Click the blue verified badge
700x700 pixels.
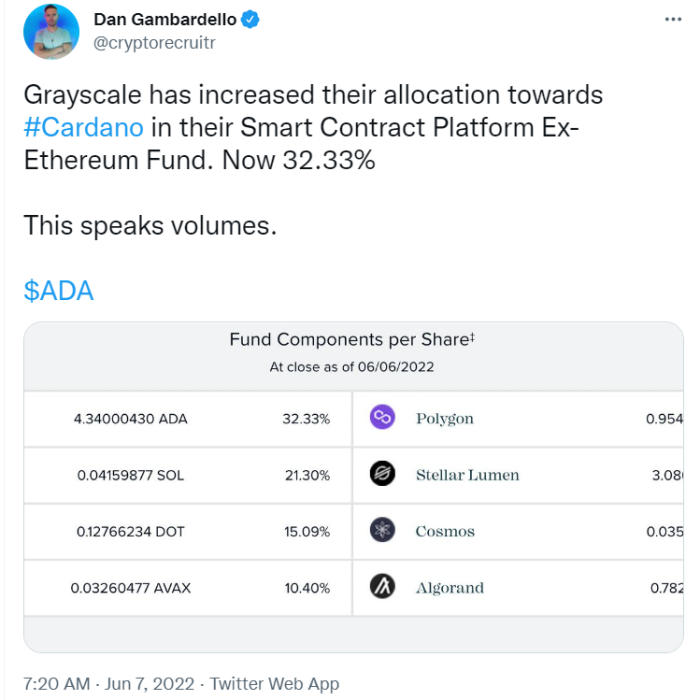coord(250,20)
